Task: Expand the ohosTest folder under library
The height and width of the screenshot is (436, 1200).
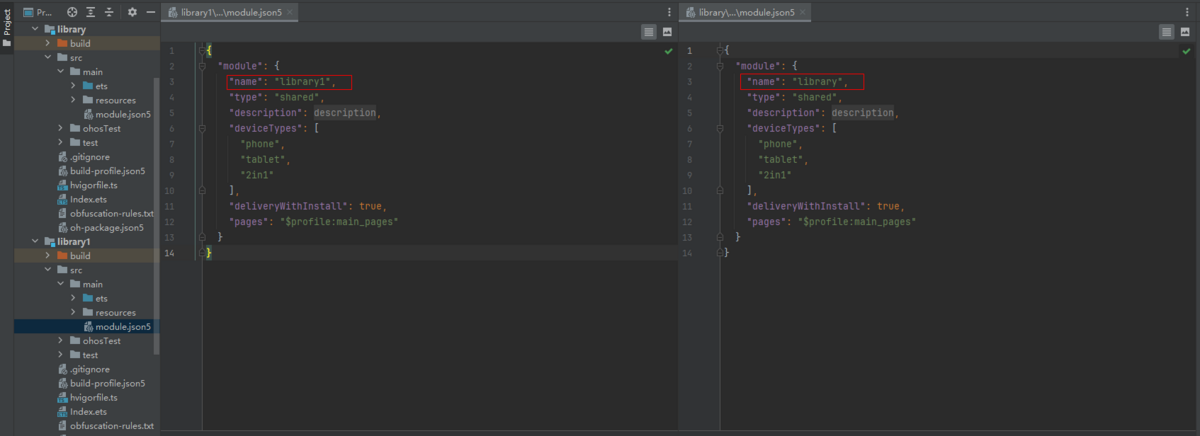Action: point(61,129)
